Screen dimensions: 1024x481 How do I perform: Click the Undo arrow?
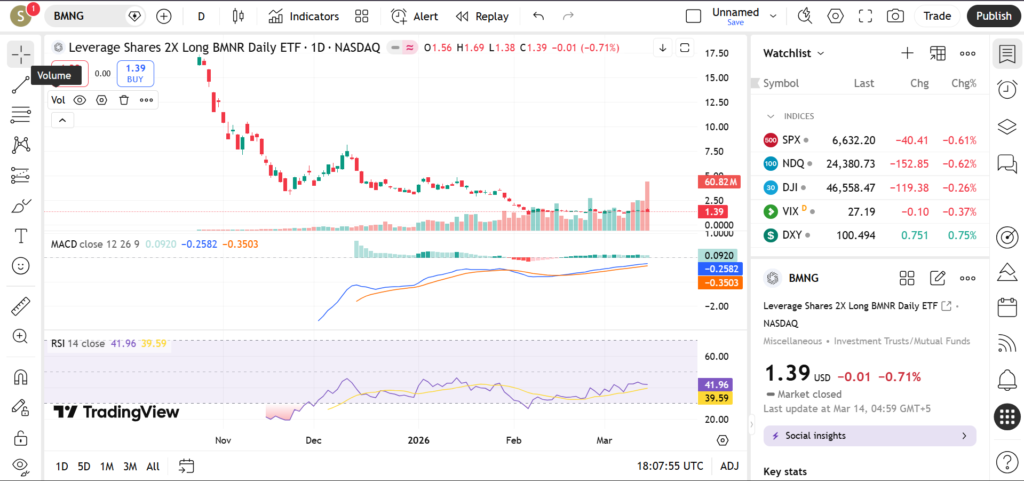(539, 16)
